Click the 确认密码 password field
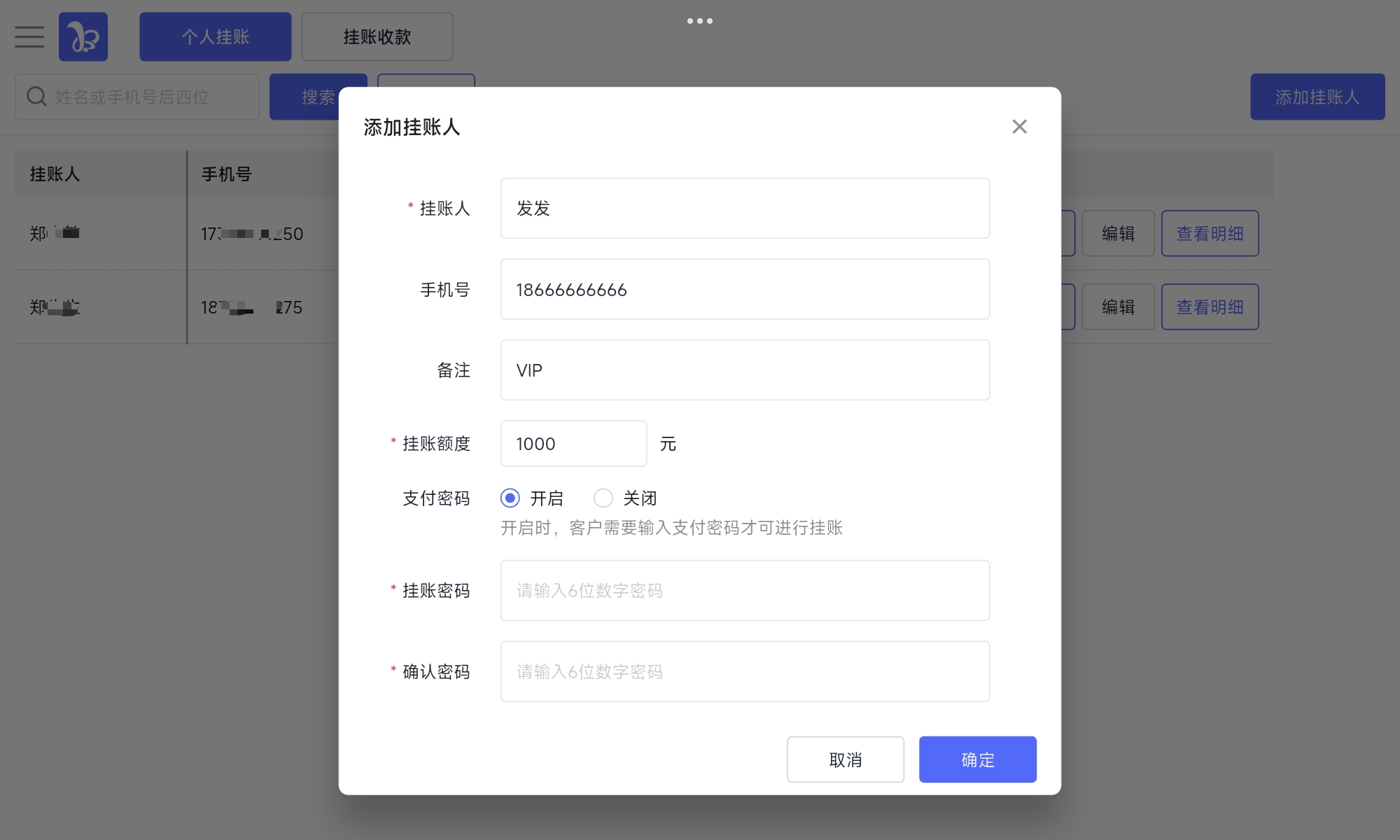Image resolution: width=1400 pixels, height=840 pixels. (744, 671)
